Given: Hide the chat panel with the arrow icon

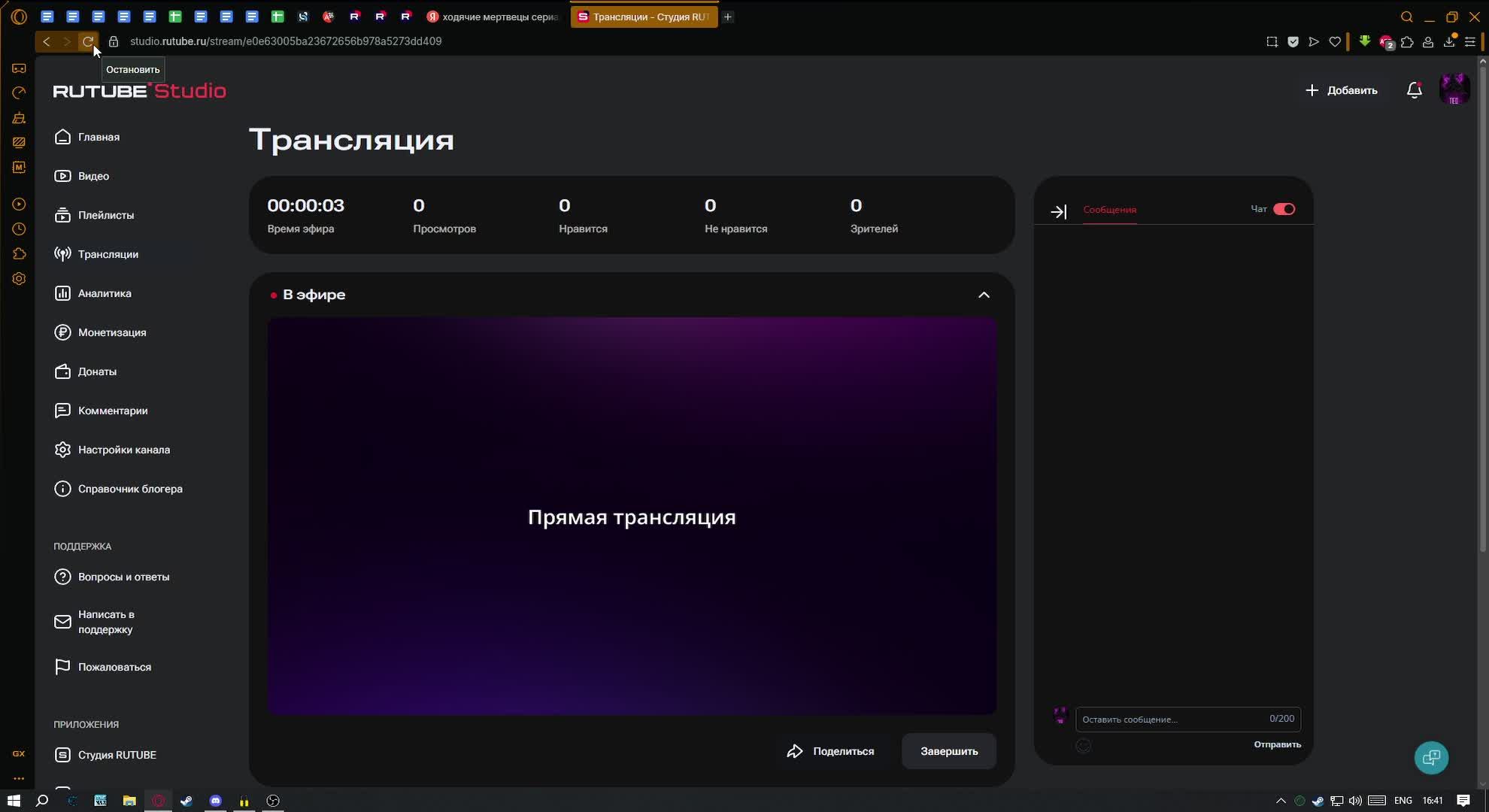Looking at the screenshot, I should point(1059,211).
